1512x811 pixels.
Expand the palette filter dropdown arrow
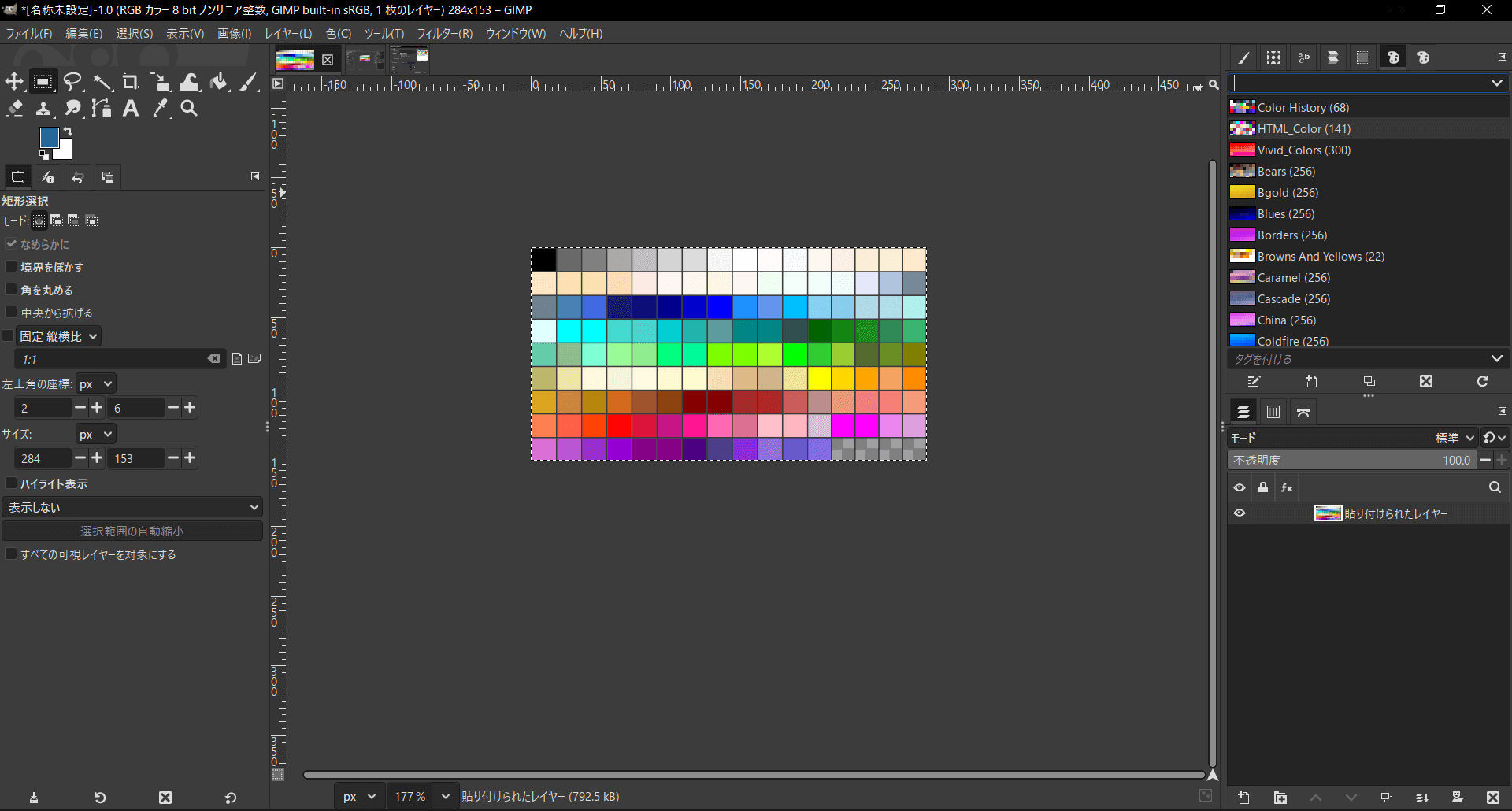point(1496,83)
